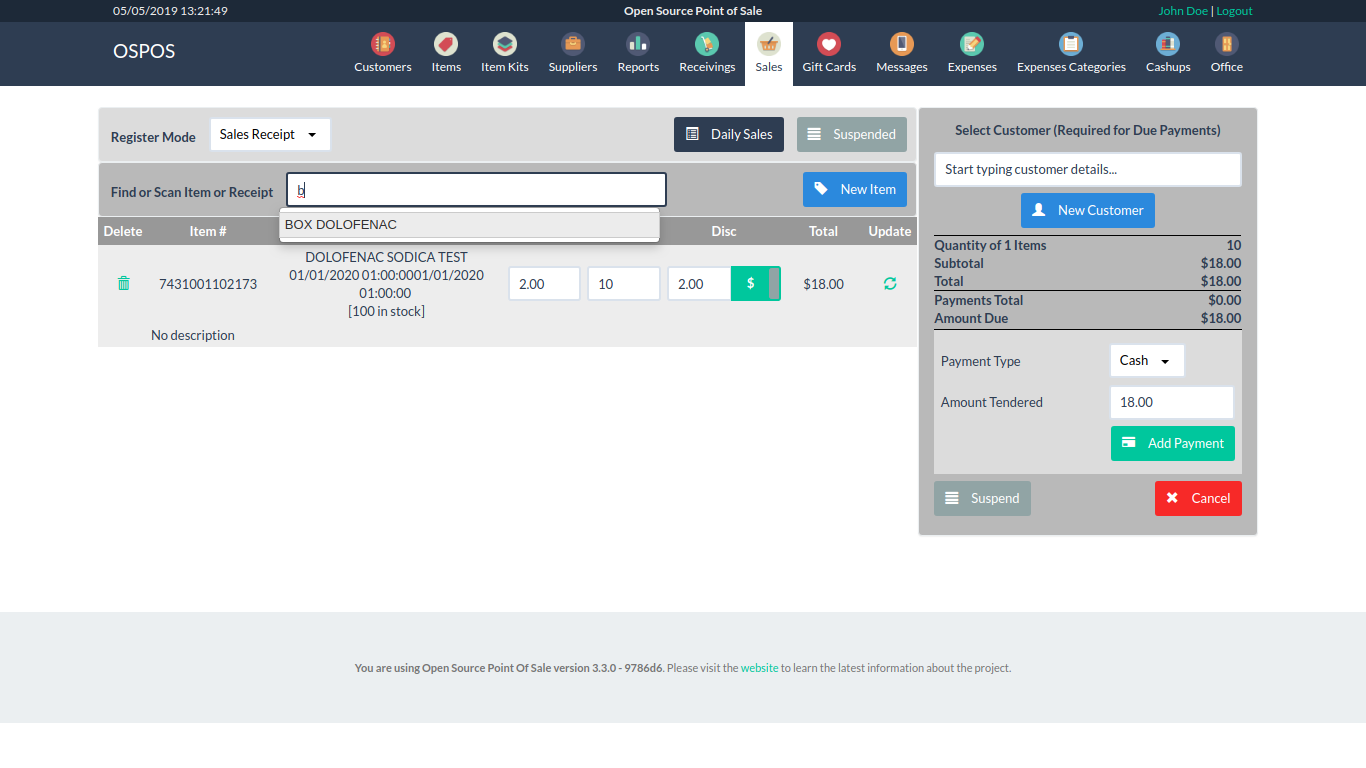Open the Office section
Image resolution: width=1366 pixels, height=768 pixels.
point(1226,52)
